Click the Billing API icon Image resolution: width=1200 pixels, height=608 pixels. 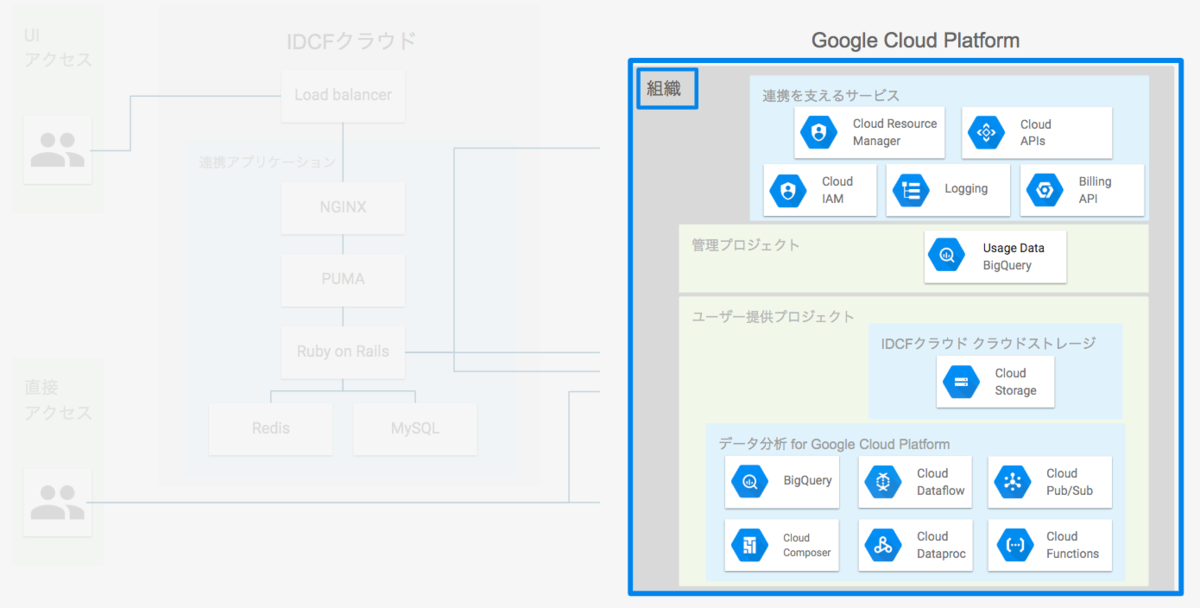tap(1045, 190)
